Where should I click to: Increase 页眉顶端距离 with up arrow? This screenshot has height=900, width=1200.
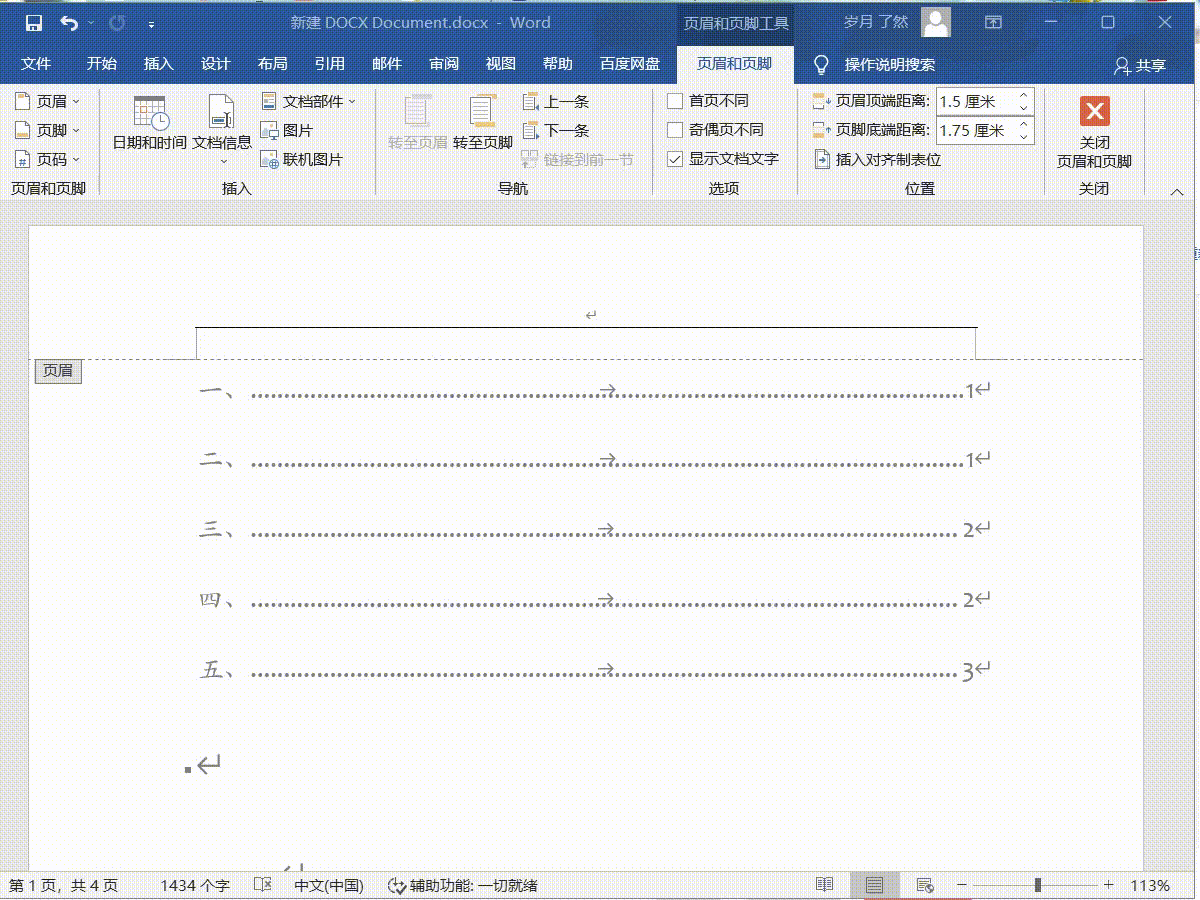pos(1023,96)
